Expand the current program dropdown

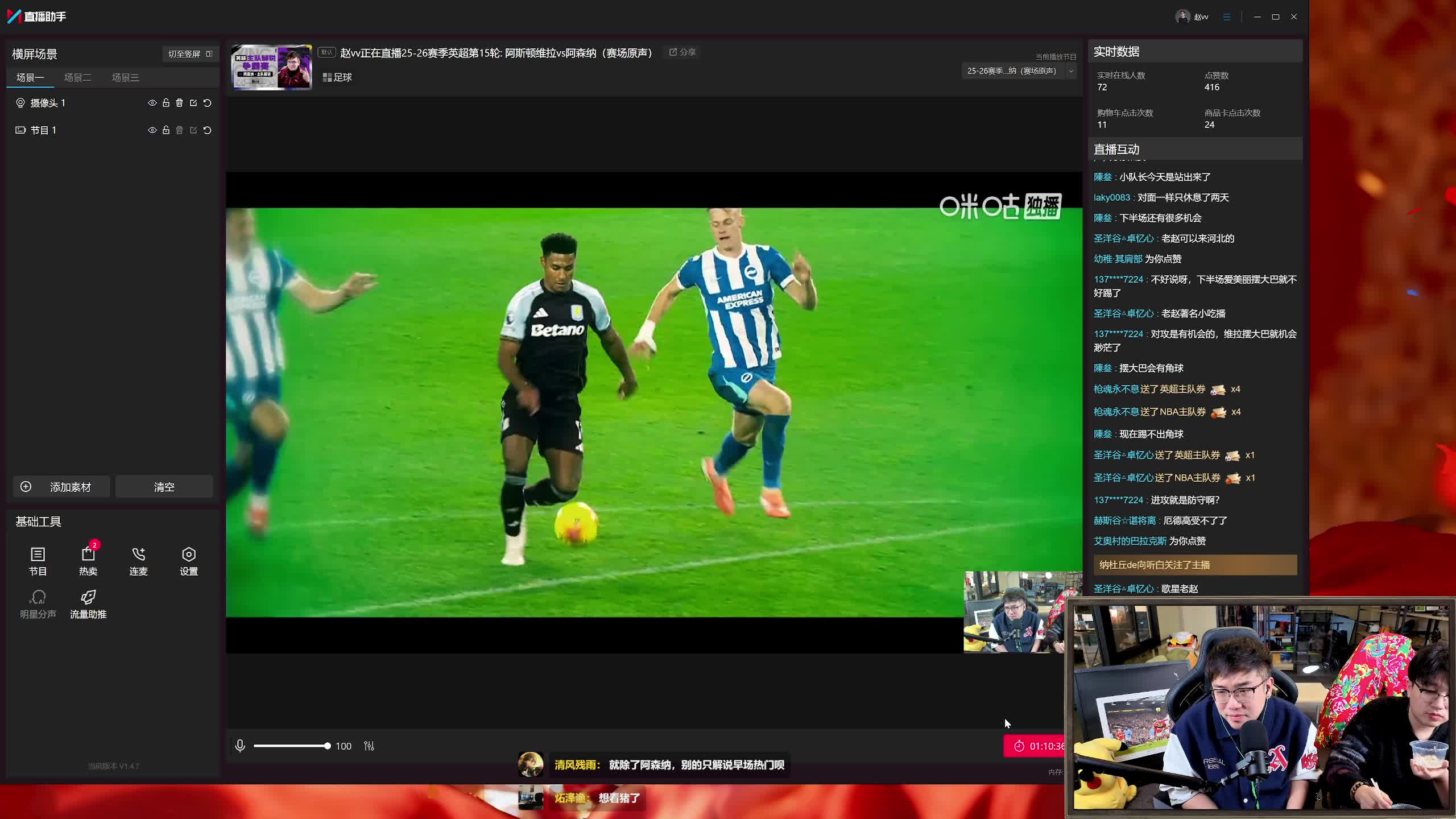pyautogui.click(x=1070, y=71)
